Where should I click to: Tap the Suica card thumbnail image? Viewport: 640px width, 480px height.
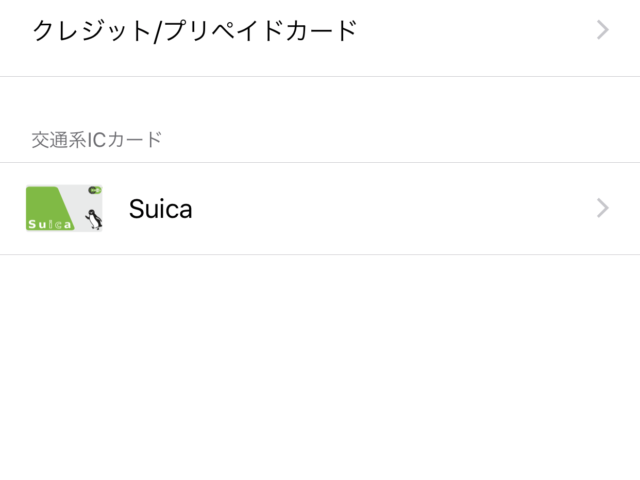[x=64, y=208]
